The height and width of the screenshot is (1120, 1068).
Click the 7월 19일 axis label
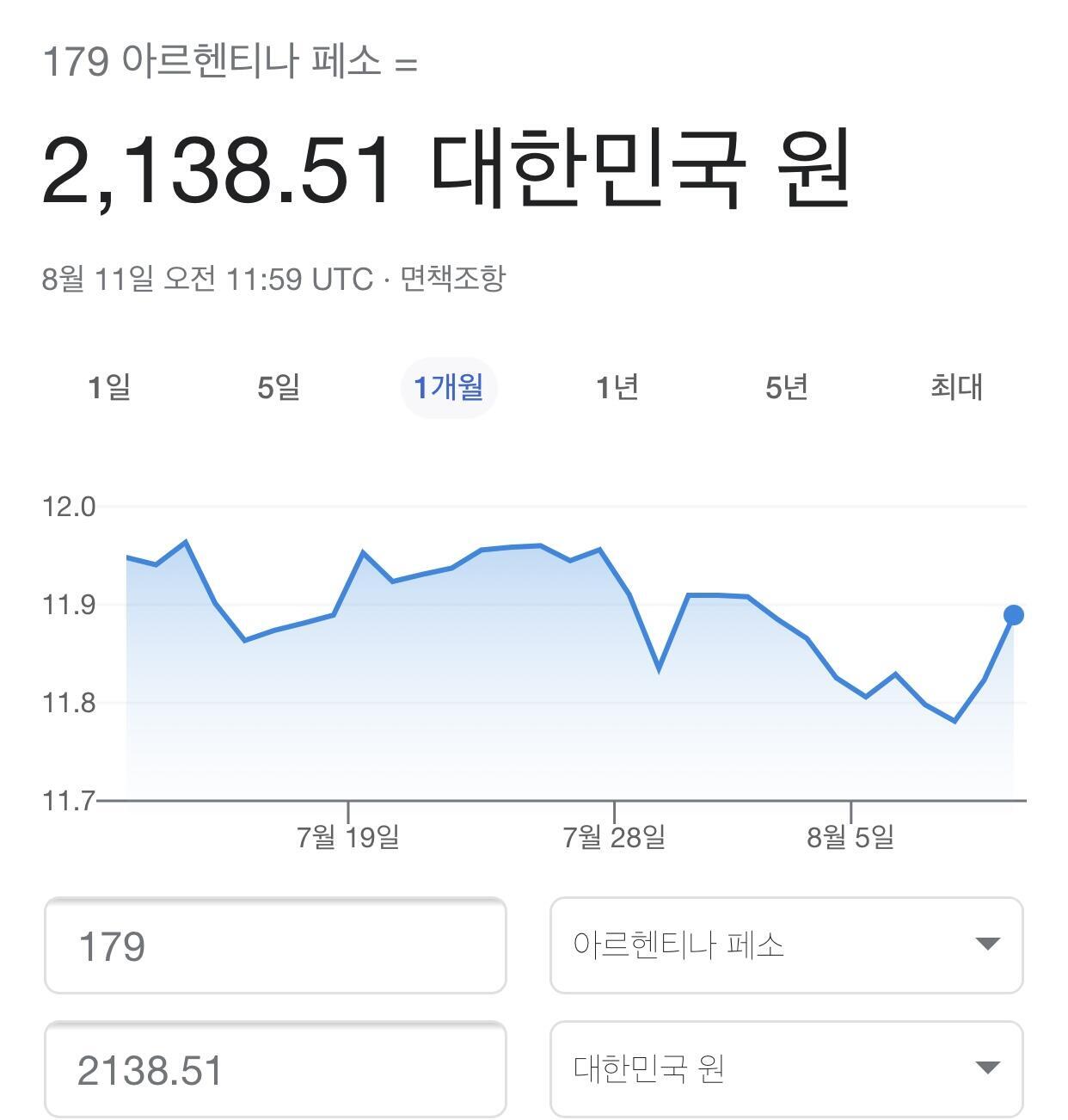tap(348, 836)
